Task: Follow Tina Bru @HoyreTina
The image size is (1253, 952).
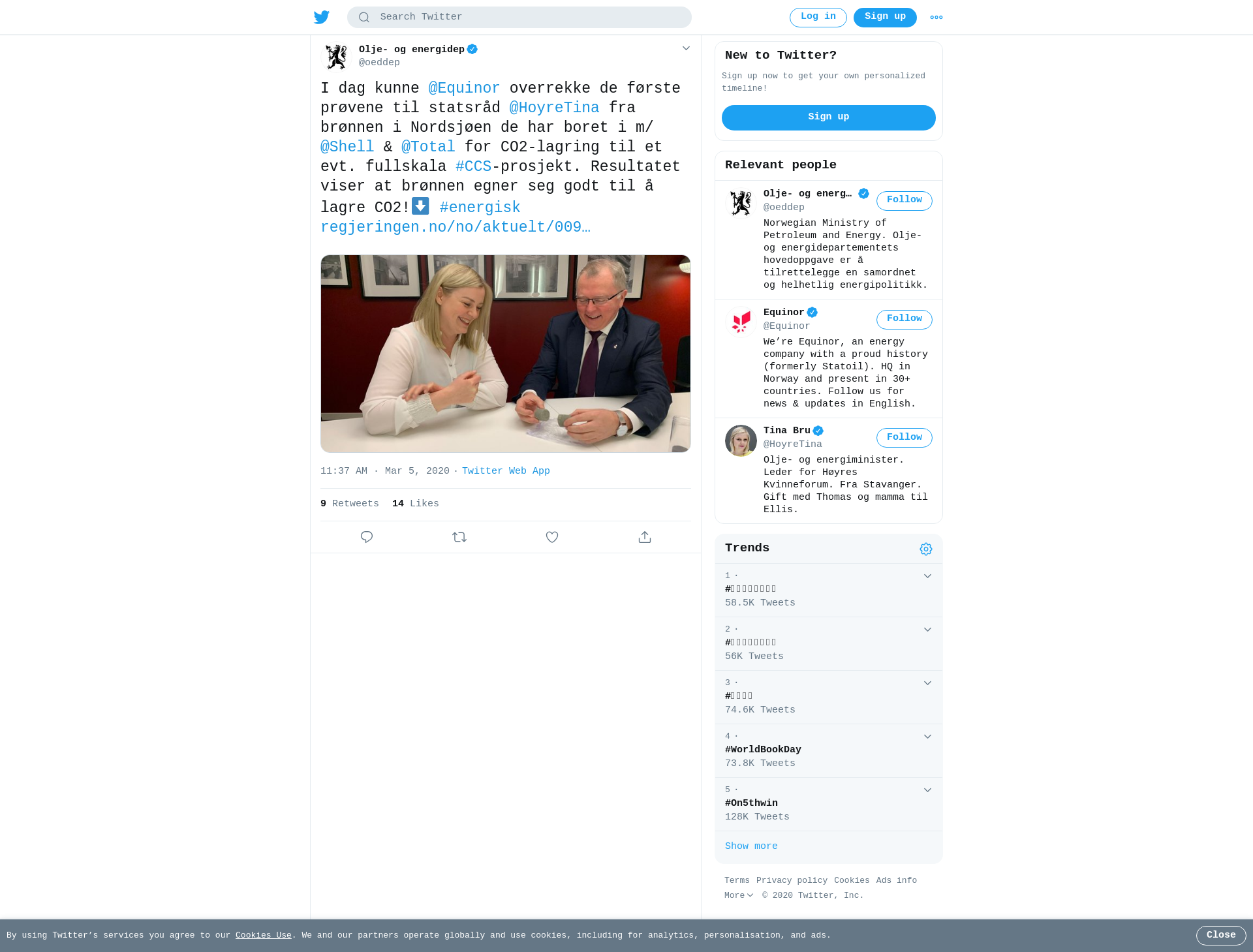Action: pyautogui.click(x=905, y=437)
